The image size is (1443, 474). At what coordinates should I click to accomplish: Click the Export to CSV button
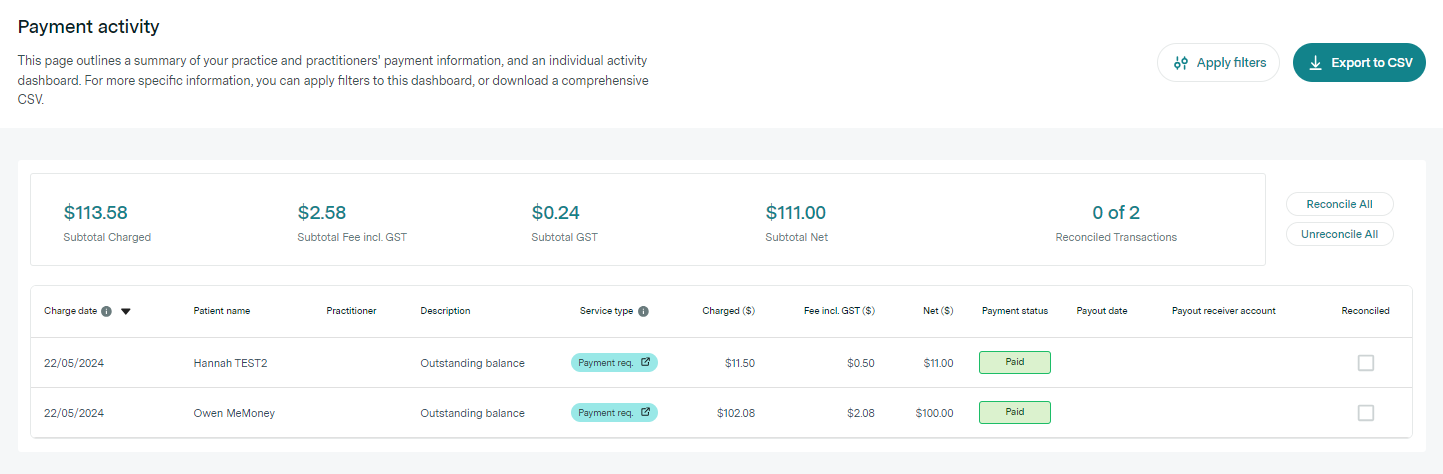(x=1359, y=63)
